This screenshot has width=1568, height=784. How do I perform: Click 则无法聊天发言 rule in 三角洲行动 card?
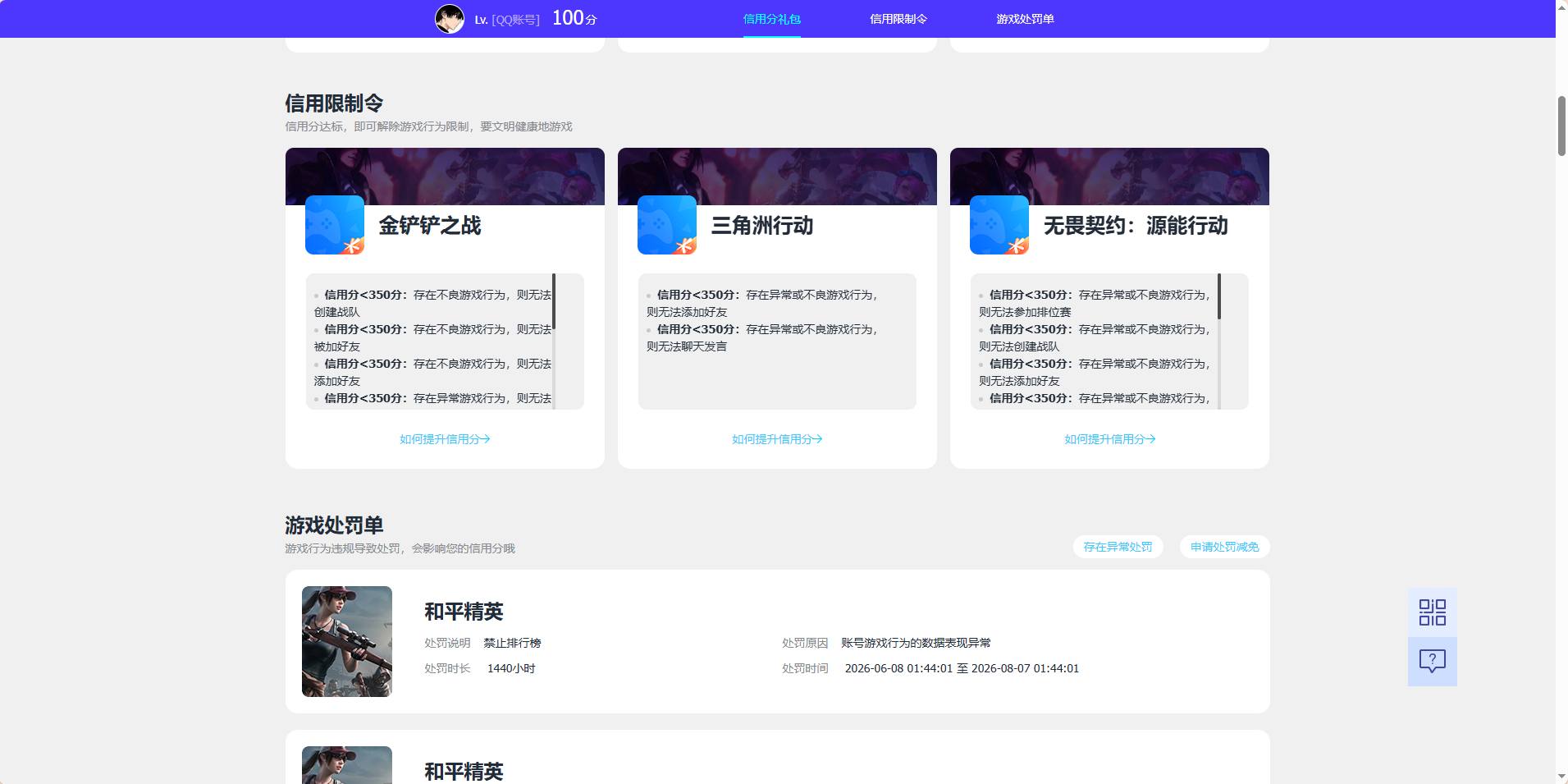pos(687,346)
